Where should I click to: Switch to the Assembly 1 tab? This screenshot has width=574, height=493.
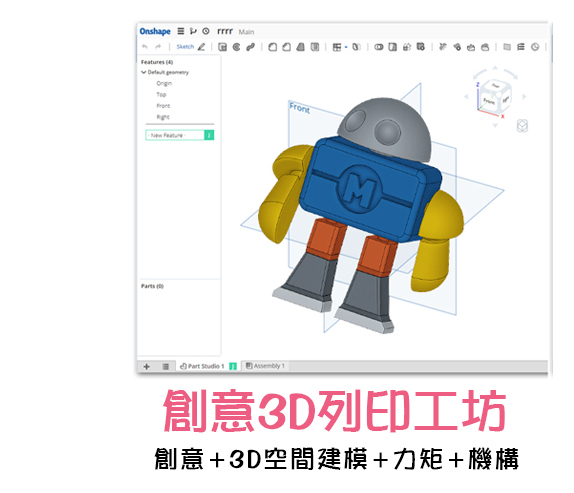pyautogui.click(x=265, y=366)
